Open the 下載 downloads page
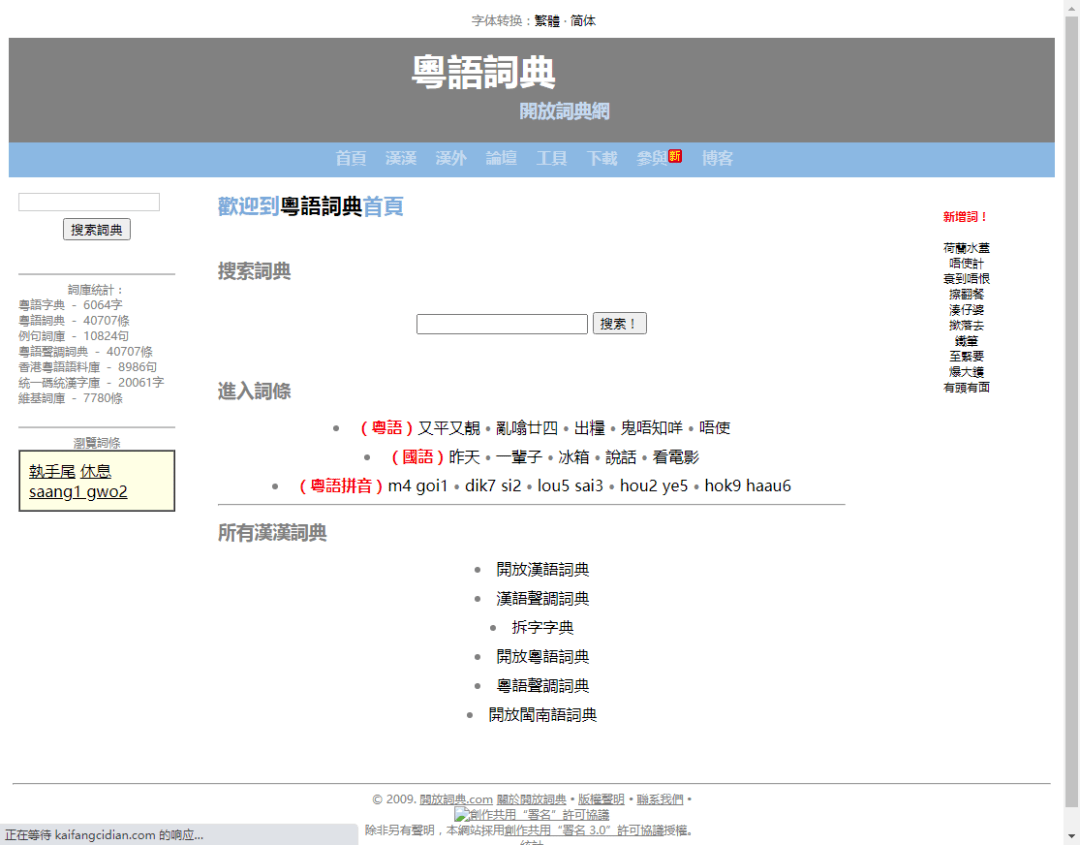 tap(601, 158)
